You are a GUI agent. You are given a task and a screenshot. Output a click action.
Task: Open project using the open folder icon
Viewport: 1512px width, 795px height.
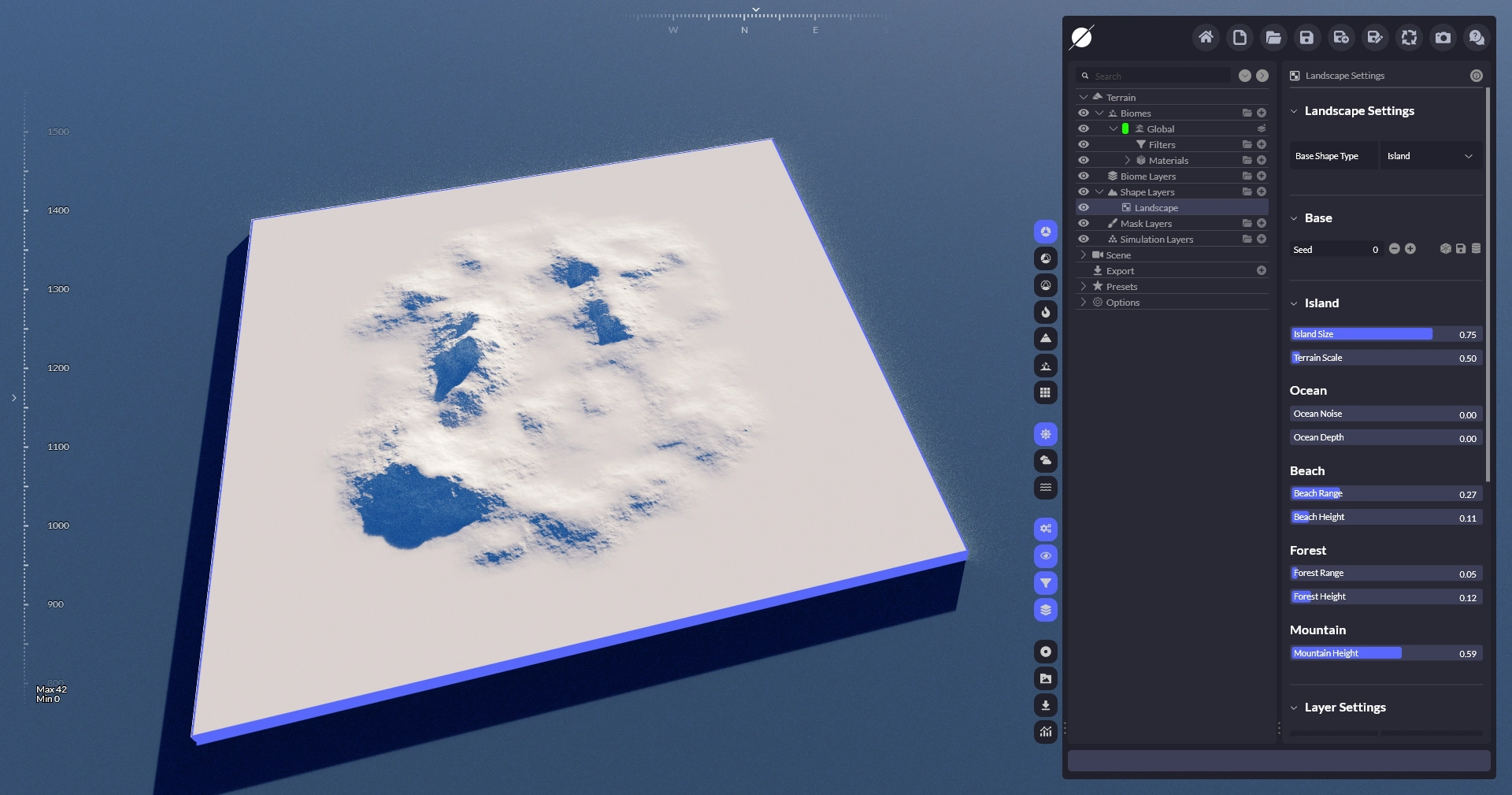point(1273,37)
